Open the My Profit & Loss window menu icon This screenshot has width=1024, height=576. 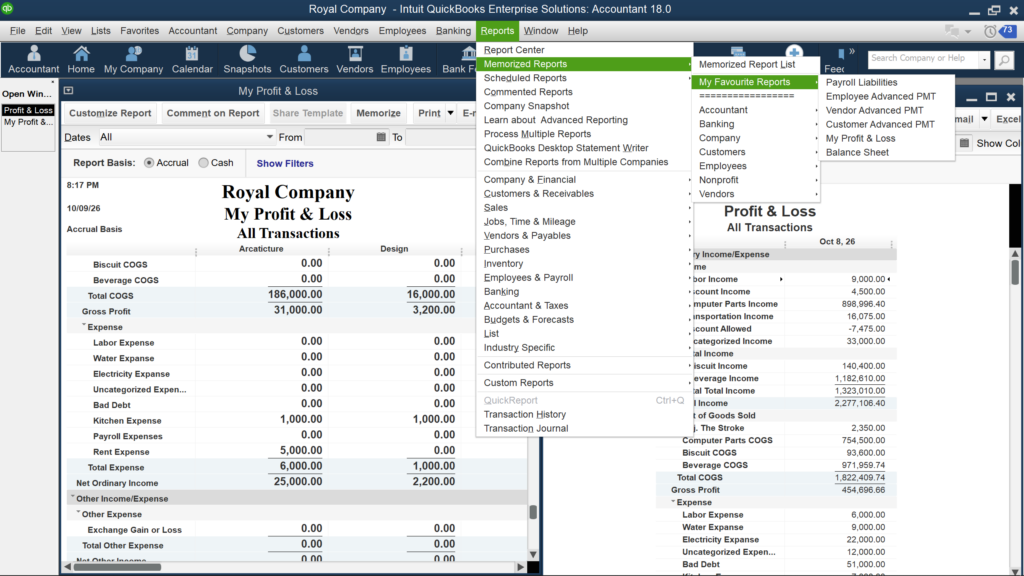click(69, 91)
